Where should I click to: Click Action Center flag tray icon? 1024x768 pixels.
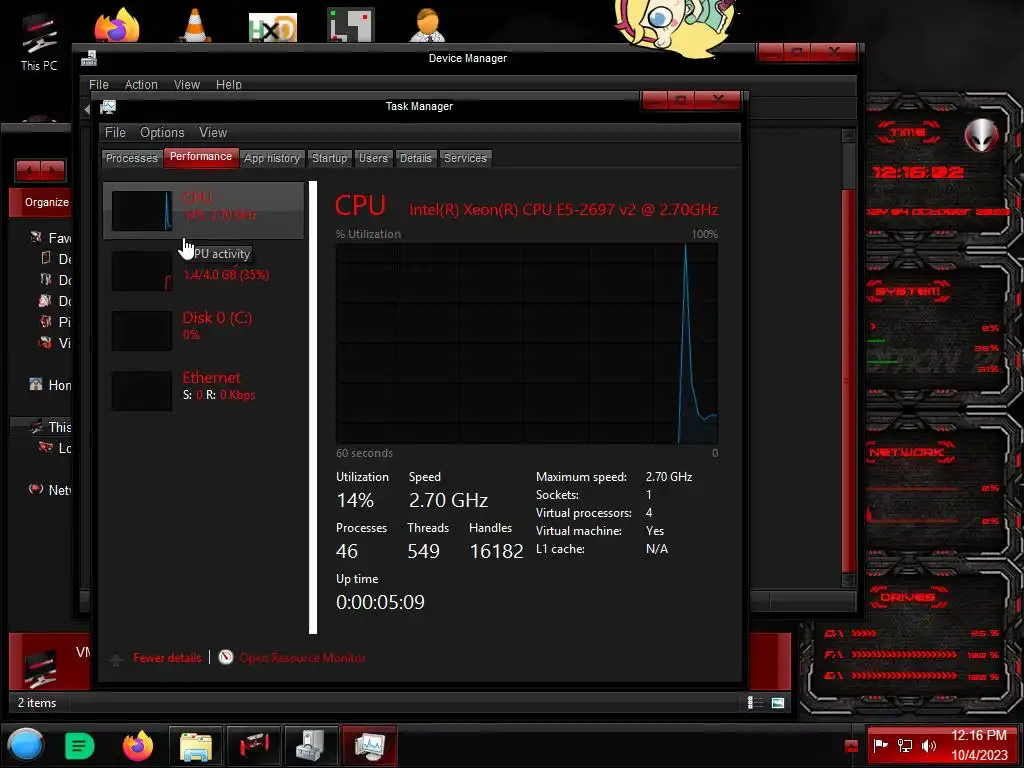(881, 745)
